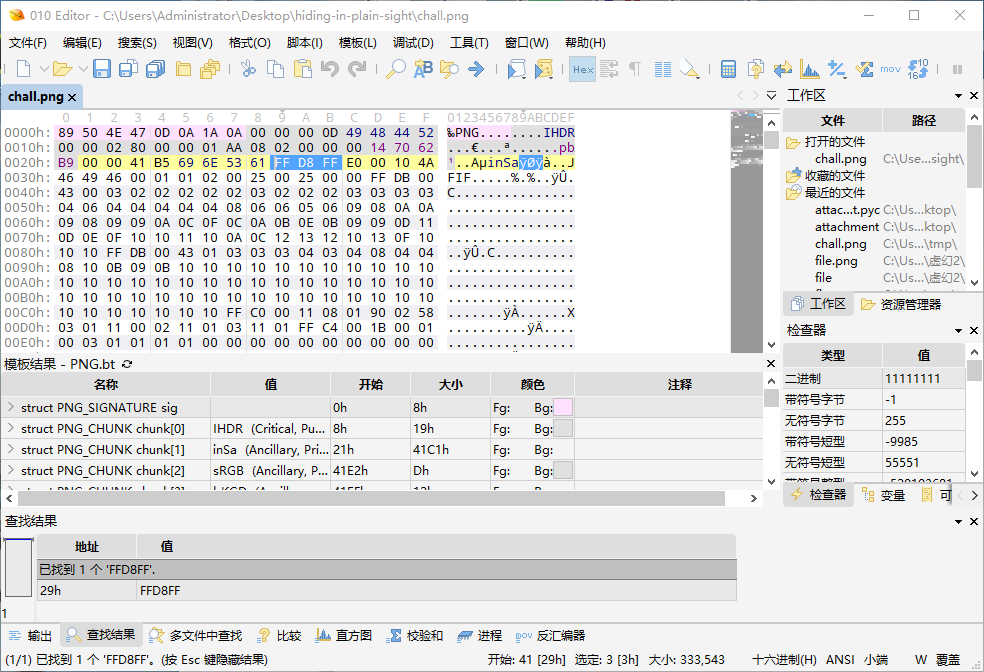Image resolution: width=984 pixels, height=672 pixels.
Task: Expand struct PNG_CHUNK chunk[1] row
Action: pos(11,449)
